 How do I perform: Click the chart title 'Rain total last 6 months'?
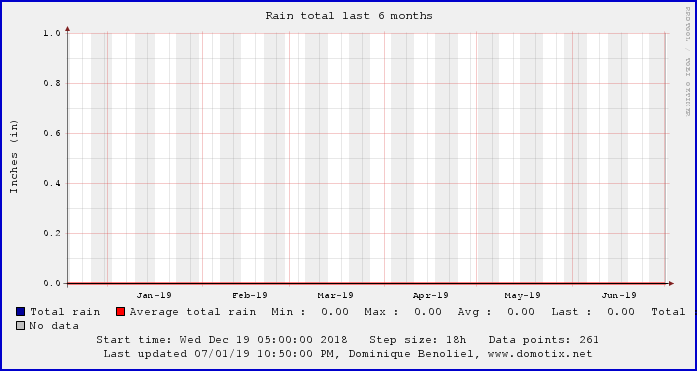pyautogui.click(x=349, y=16)
